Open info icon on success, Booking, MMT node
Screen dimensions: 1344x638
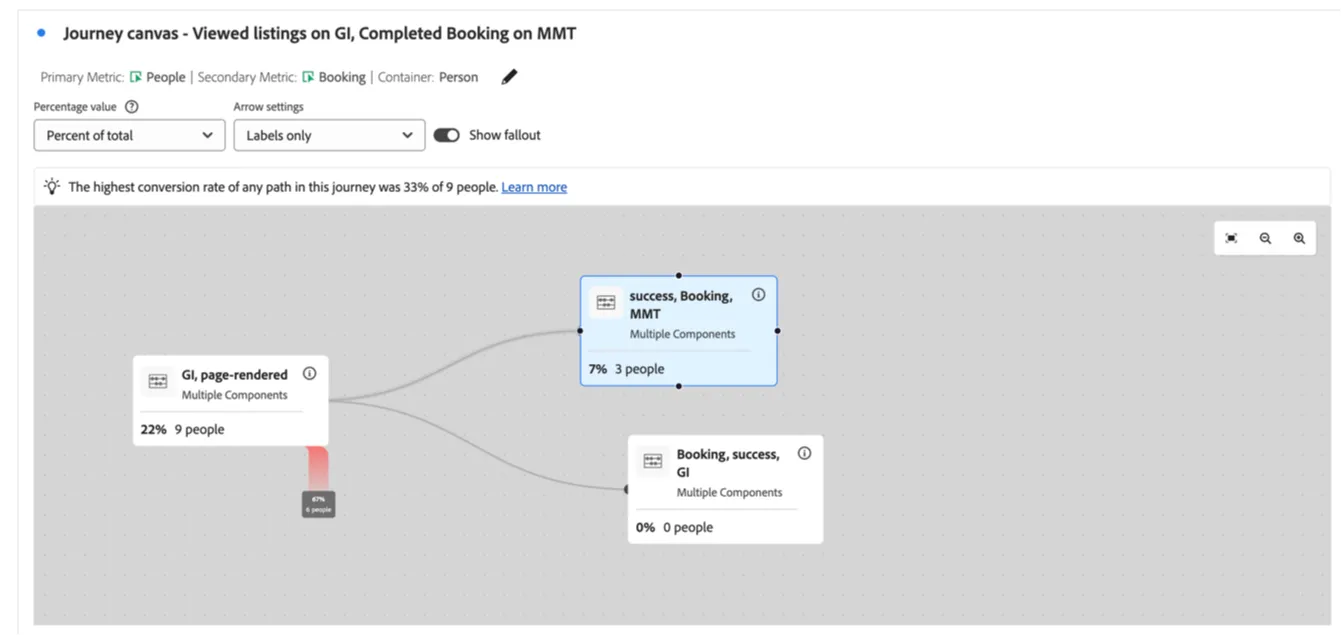[x=758, y=295]
